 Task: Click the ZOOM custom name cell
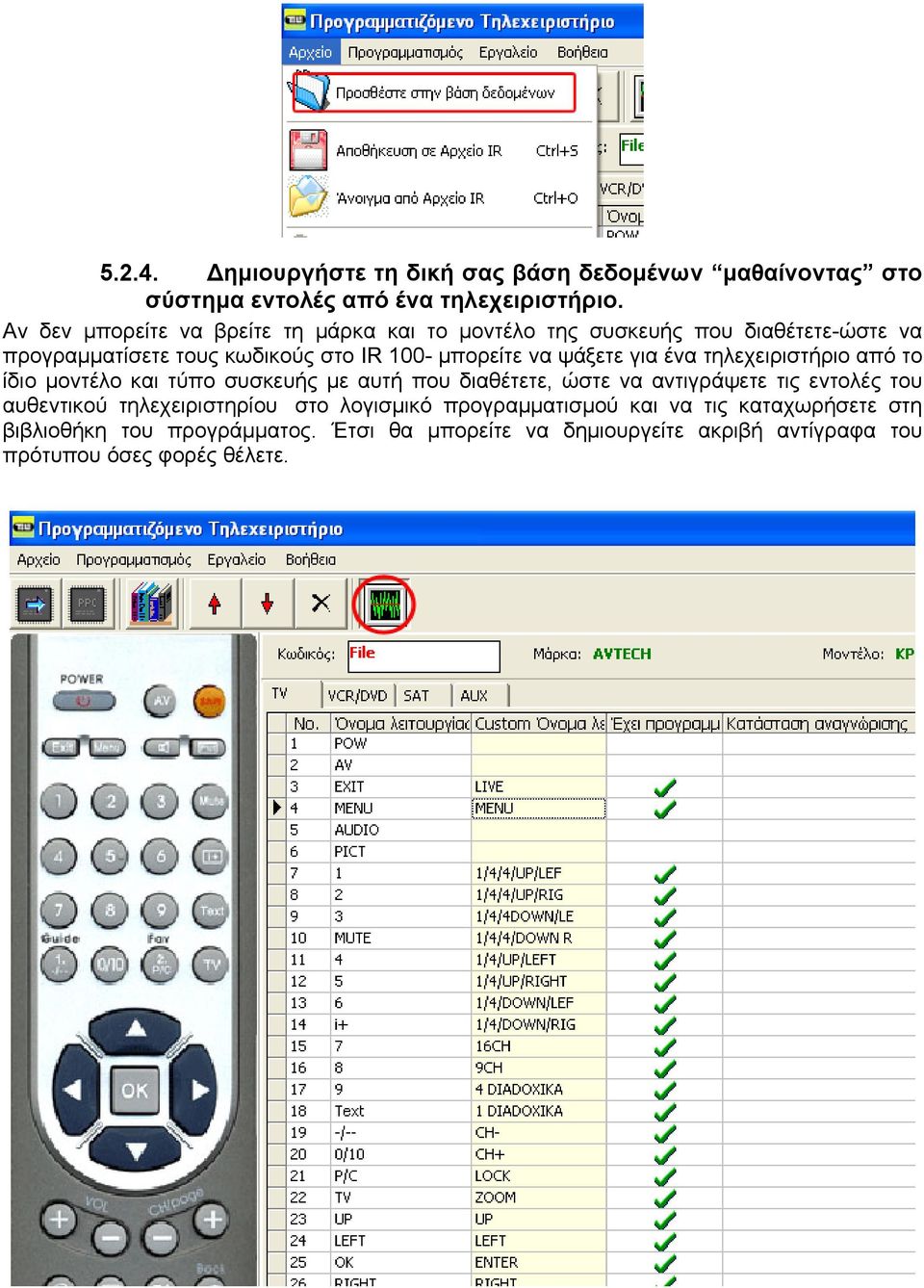click(539, 1198)
